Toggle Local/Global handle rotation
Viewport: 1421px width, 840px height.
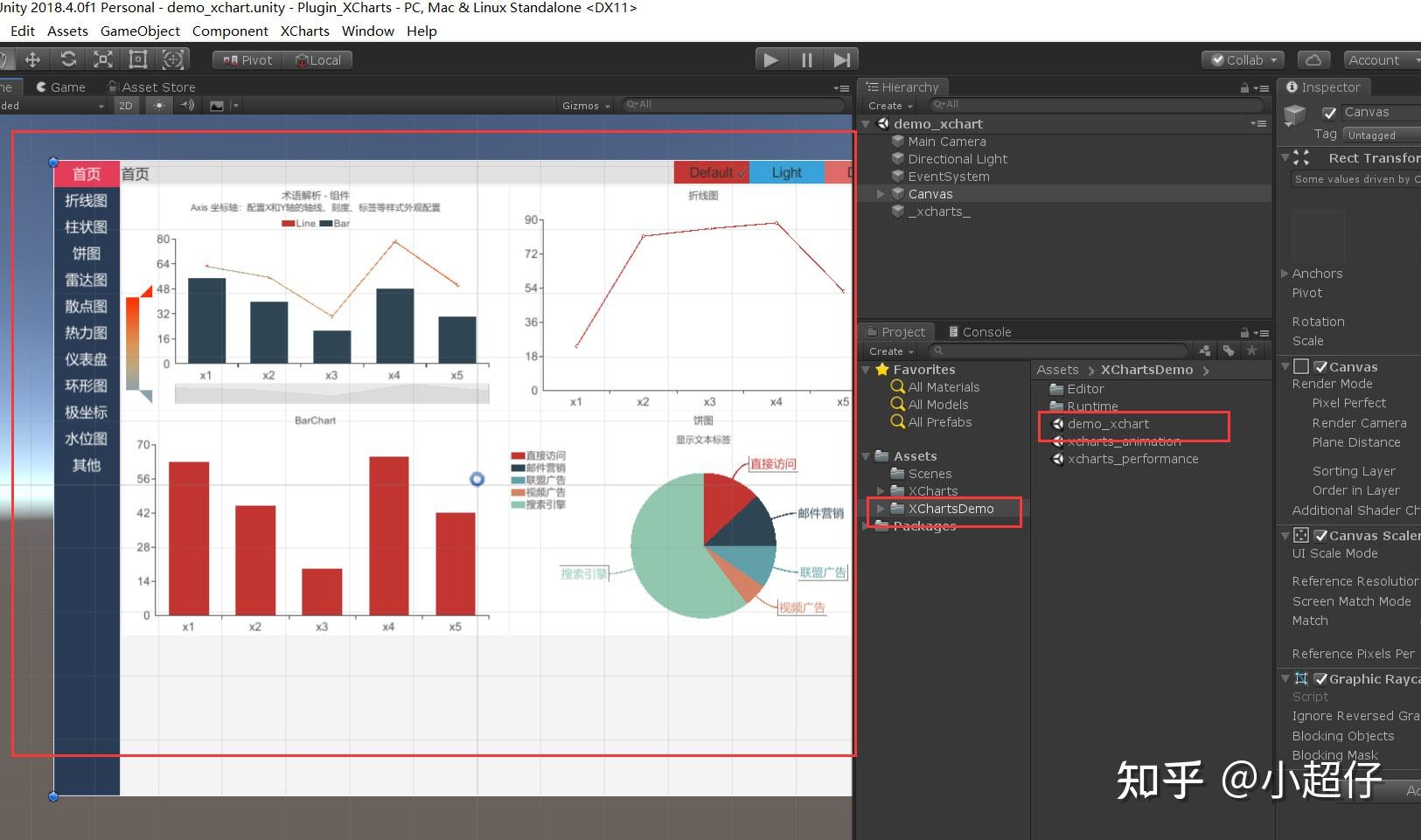(318, 60)
